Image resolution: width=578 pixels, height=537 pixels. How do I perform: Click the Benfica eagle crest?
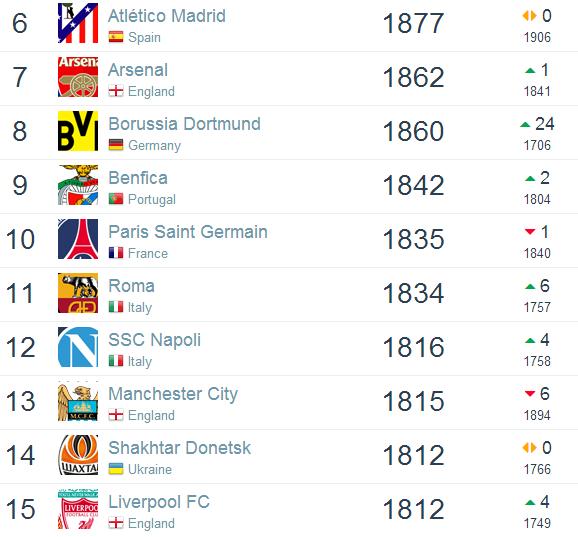(x=78, y=185)
